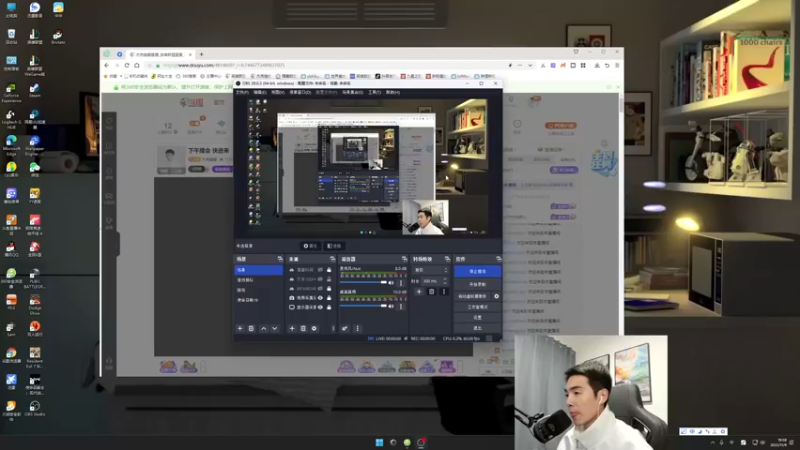Image resolution: width=800 pixels, height=450 pixels.
Task: Open Desktop Audio three-dot options menu
Action: pyautogui.click(x=401, y=306)
